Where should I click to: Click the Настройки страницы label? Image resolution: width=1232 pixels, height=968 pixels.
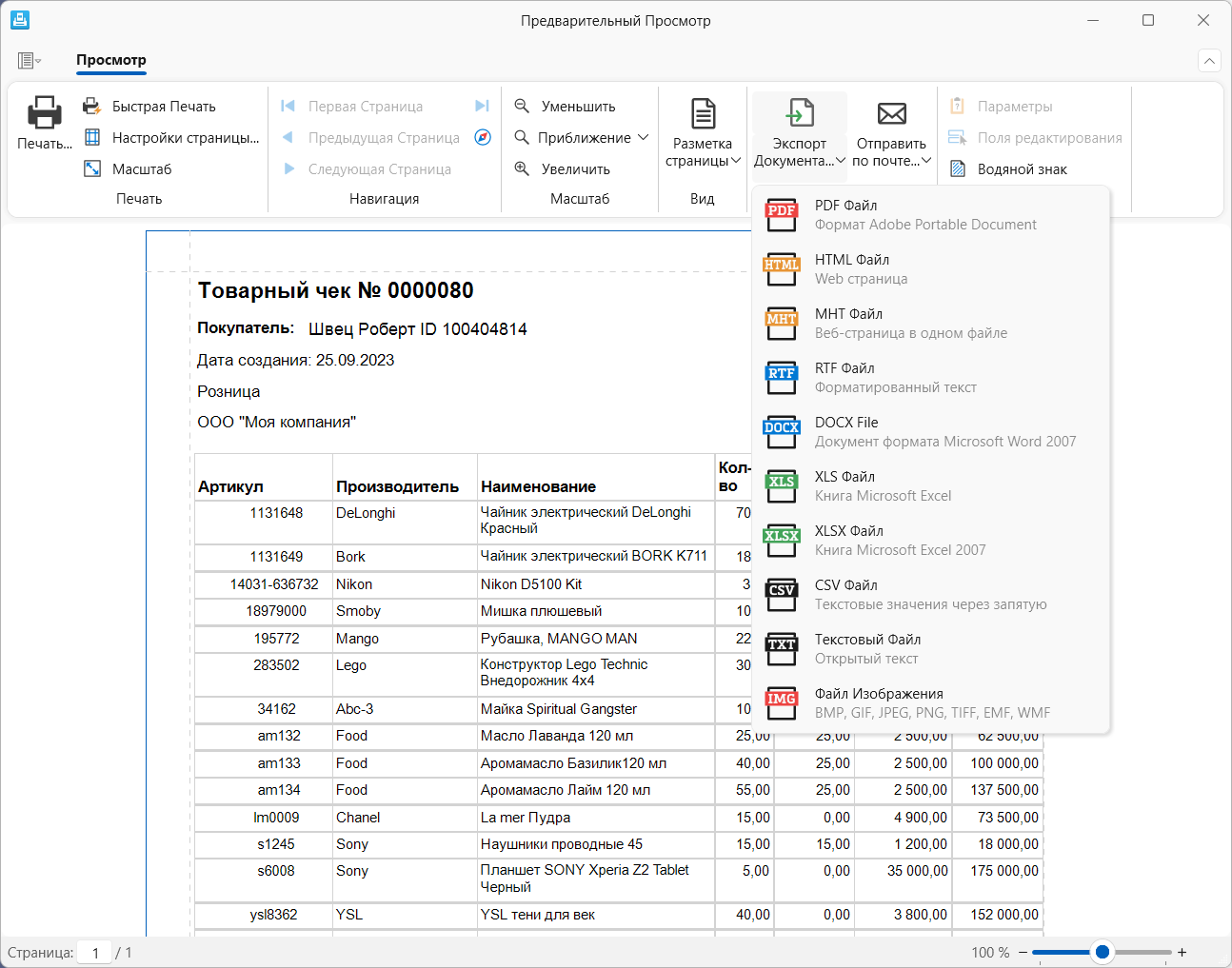coord(186,138)
